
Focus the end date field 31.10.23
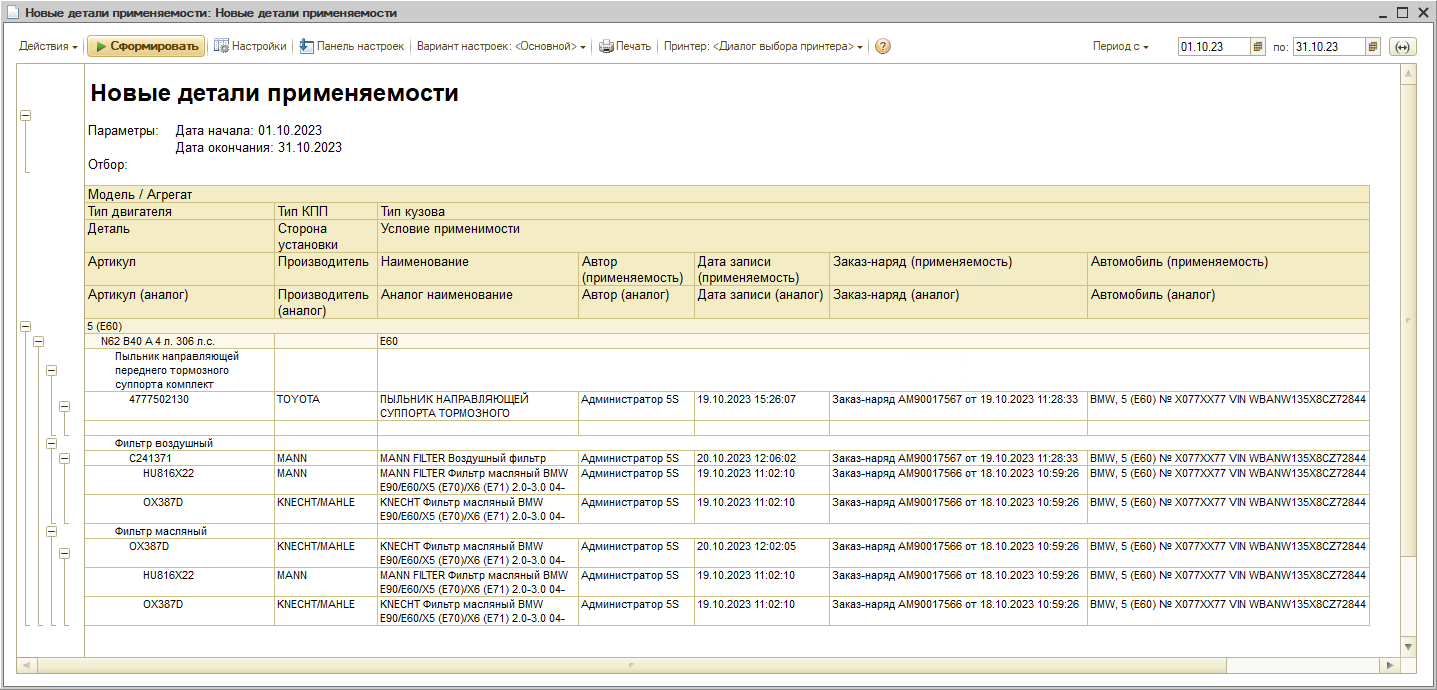[1329, 46]
